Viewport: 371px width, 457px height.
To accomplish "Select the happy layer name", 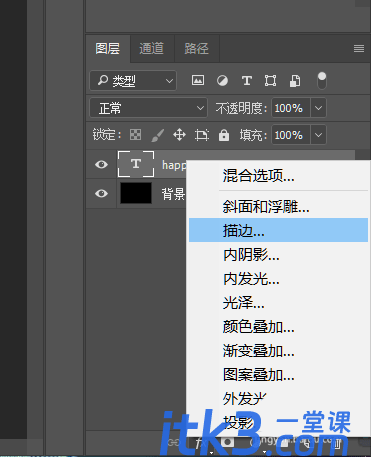I will pyautogui.click(x=174, y=165).
